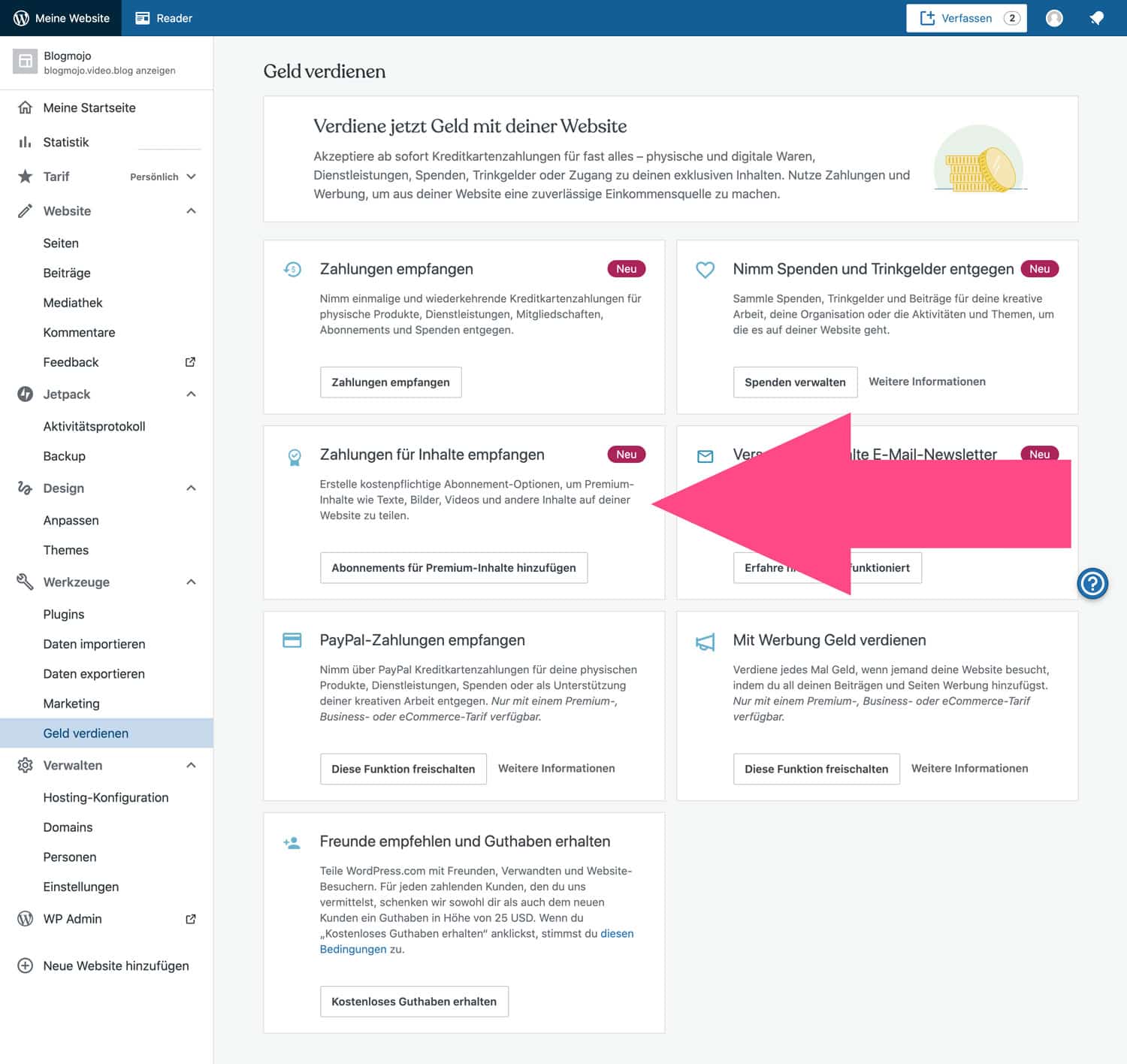Screen dimensions: 1127x1064
Task: Open Weitere Informationen under PayPal-Zahlungen
Action: pos(556,768)
